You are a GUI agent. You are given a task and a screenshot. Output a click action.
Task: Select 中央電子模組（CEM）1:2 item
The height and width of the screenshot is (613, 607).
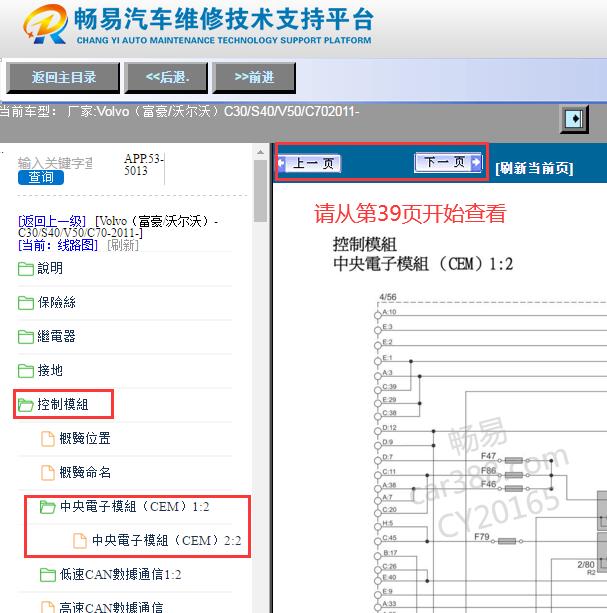point(135,507)
